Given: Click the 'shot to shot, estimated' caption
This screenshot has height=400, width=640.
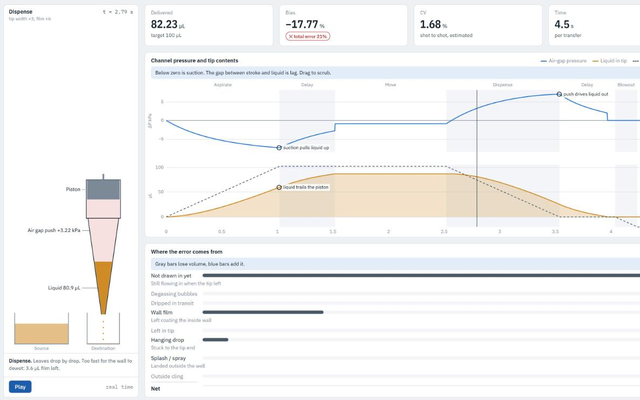Looking at the screenshot, I should click(446, 36).
